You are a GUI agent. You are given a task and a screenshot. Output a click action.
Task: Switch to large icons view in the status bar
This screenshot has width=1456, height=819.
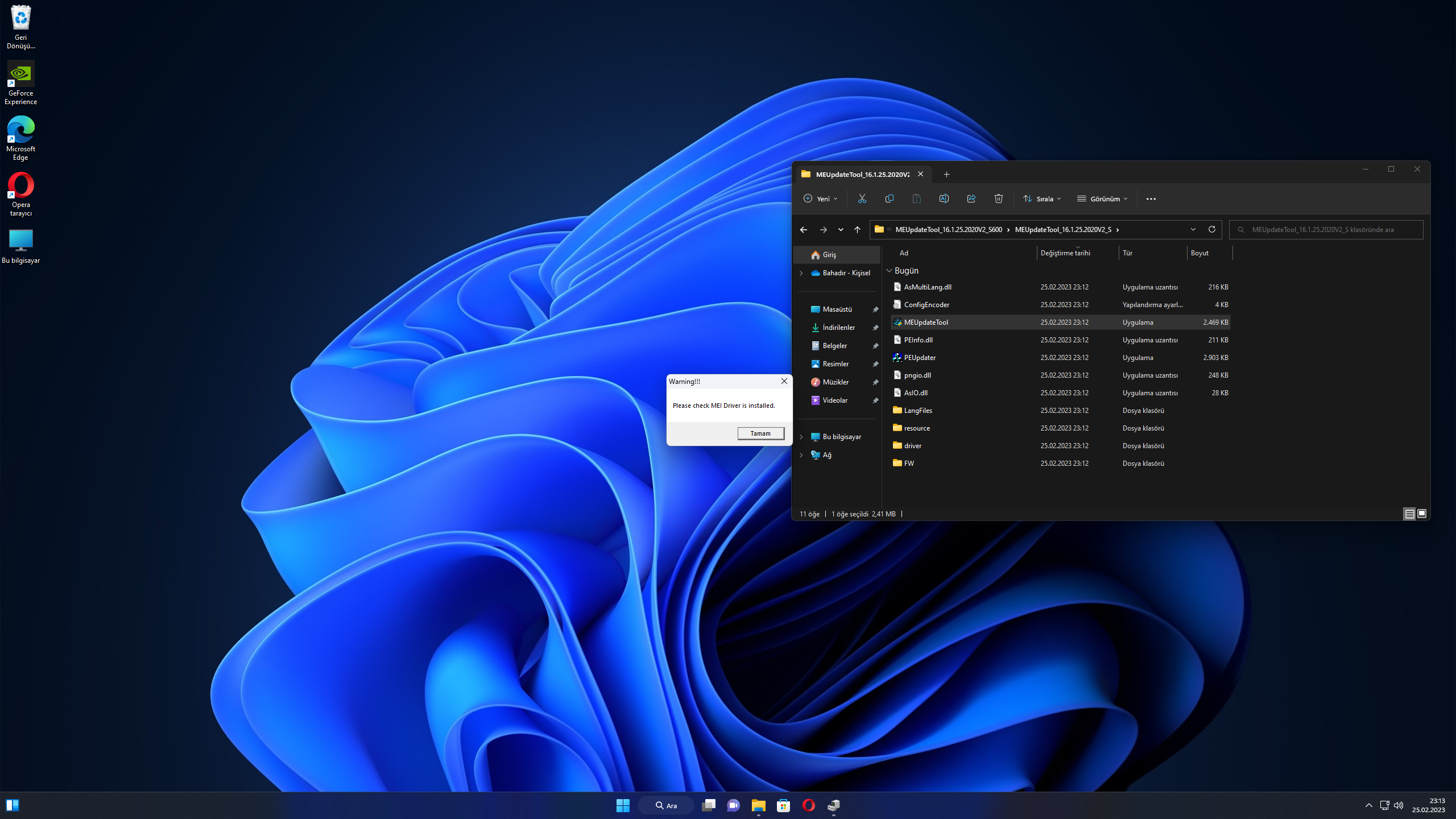pyautogui.click(x=1422, y=514)
